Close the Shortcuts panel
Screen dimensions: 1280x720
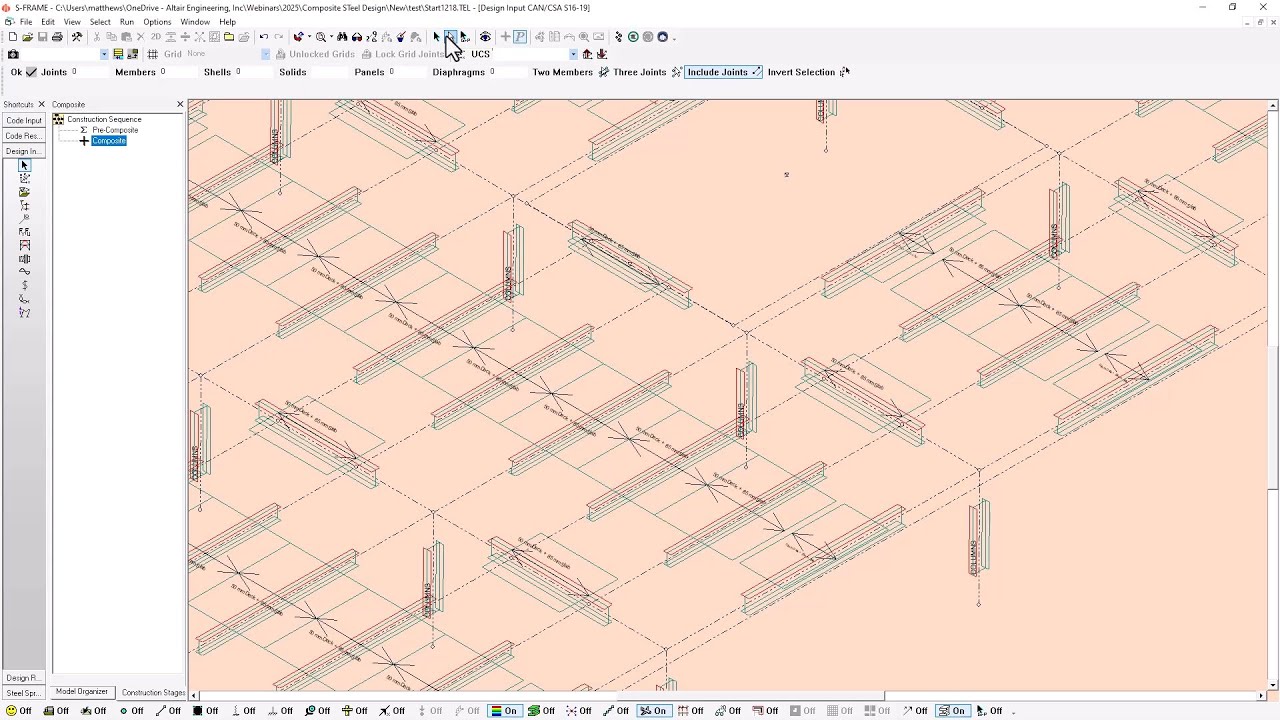tap(41, 104)
